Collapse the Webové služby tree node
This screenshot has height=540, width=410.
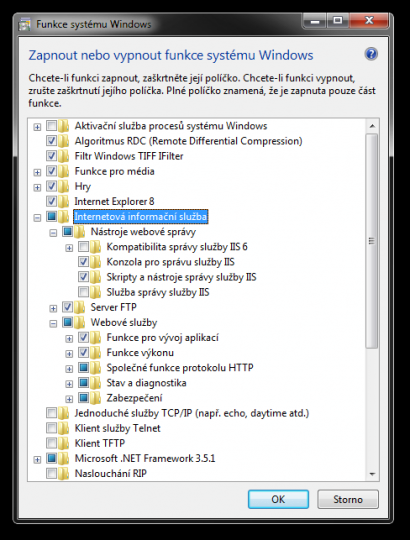(53, 323)
